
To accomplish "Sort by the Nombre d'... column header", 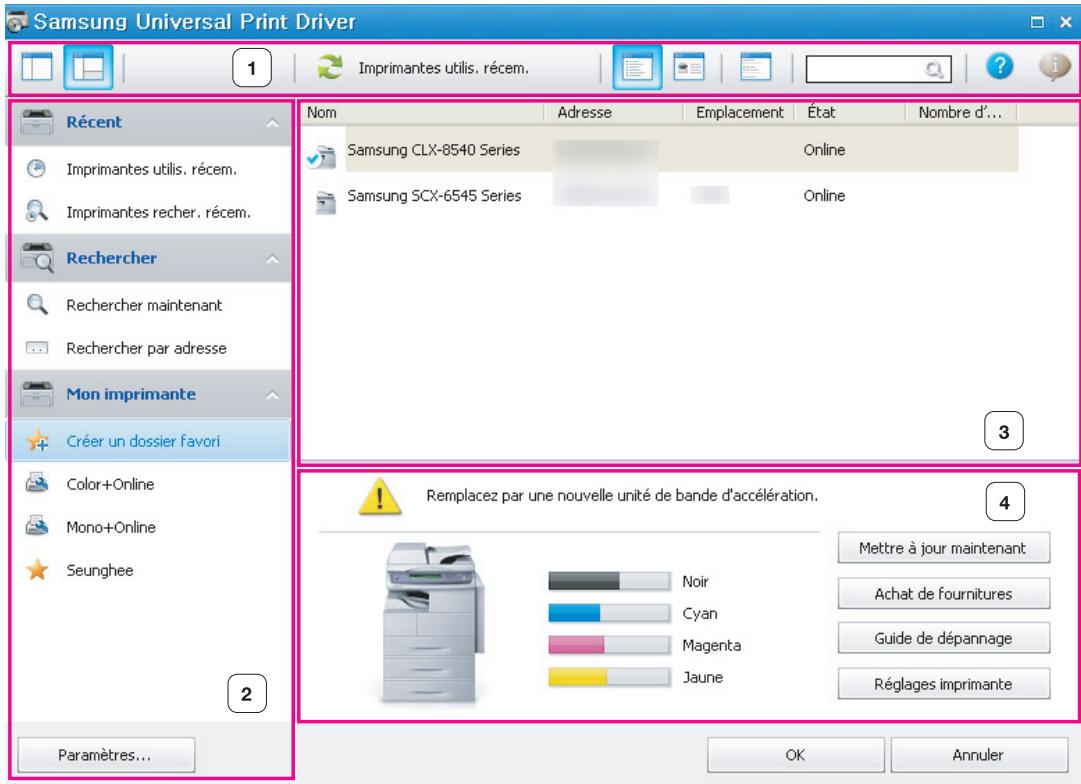I will tap(962, 112).
